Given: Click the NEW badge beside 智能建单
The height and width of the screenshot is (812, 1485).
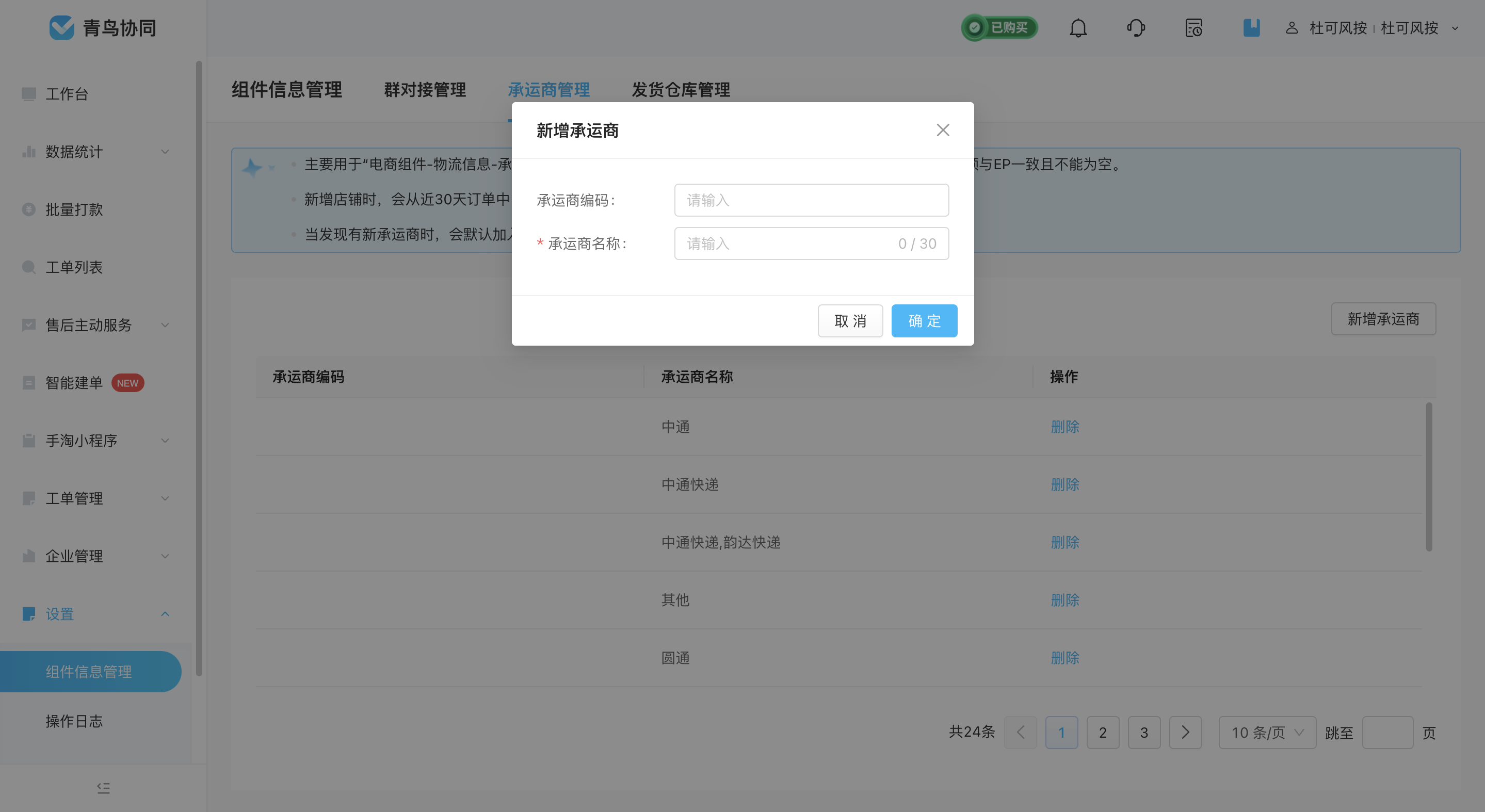Looking at the screenshot, I should [x=127, y=383].
